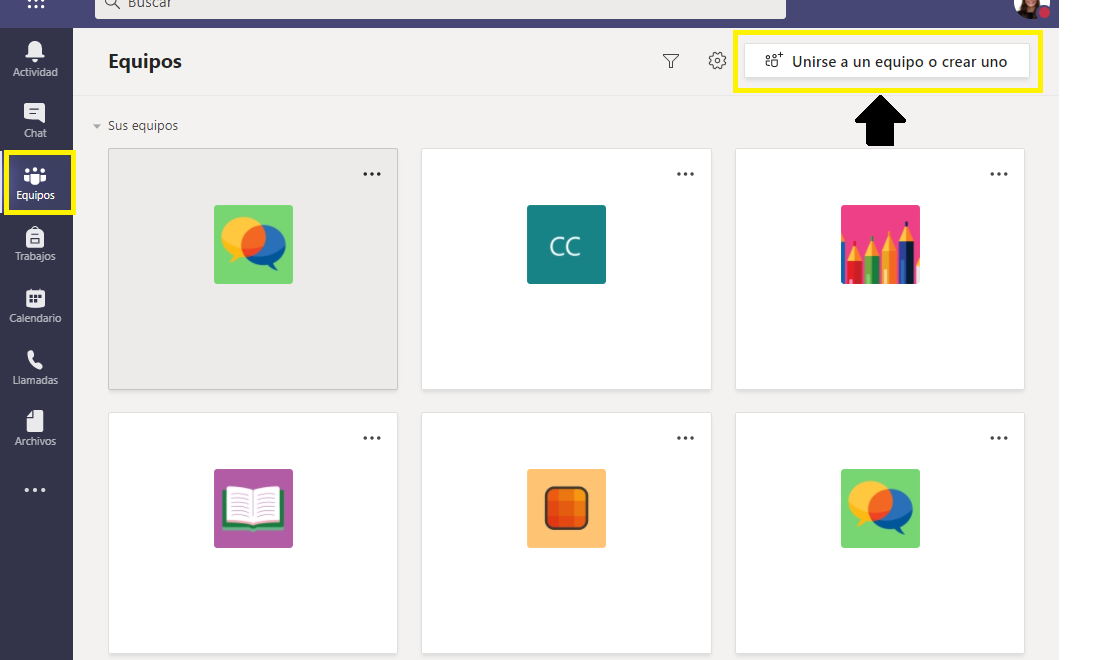Open the orange square team avatar
Image resolution: width=1094 pixels, height=660 pixels.
coord(567,508)
